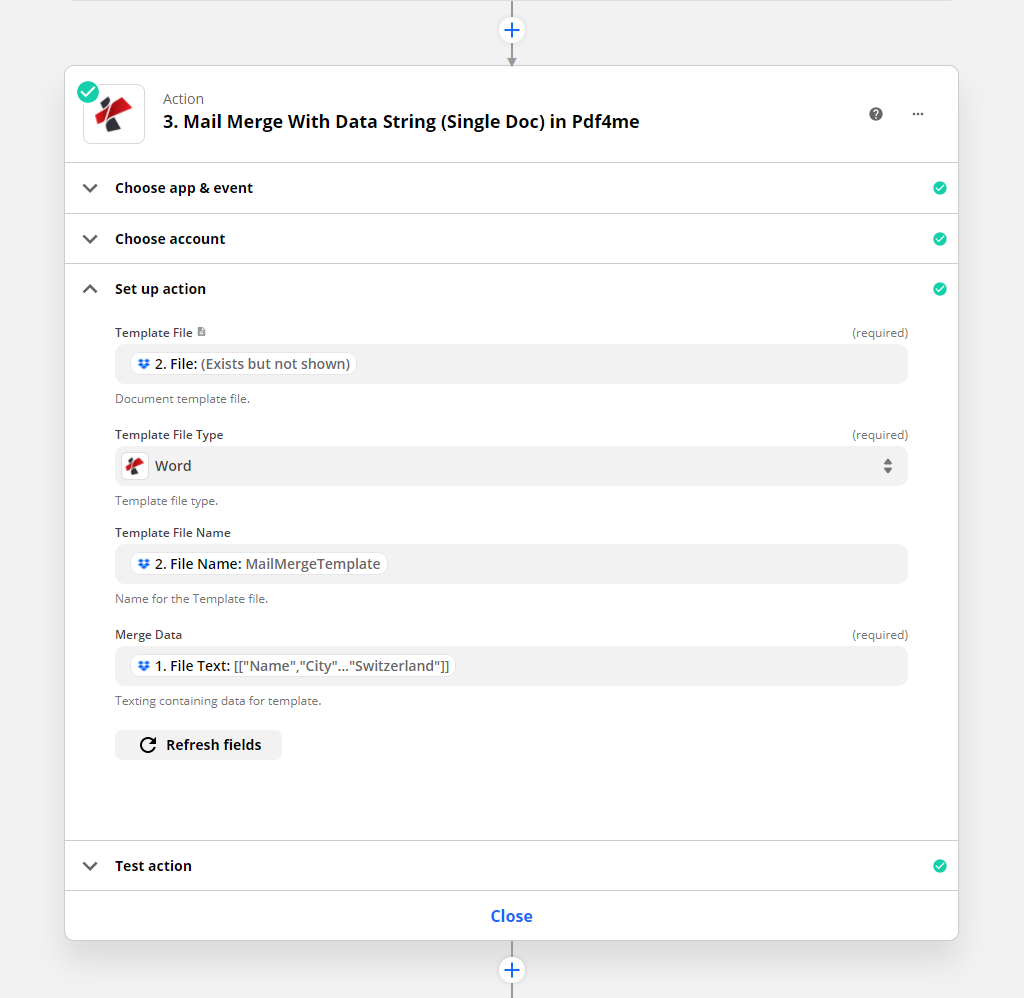
Task: Click into the Merge Data input field
Action: pos(511,666)
